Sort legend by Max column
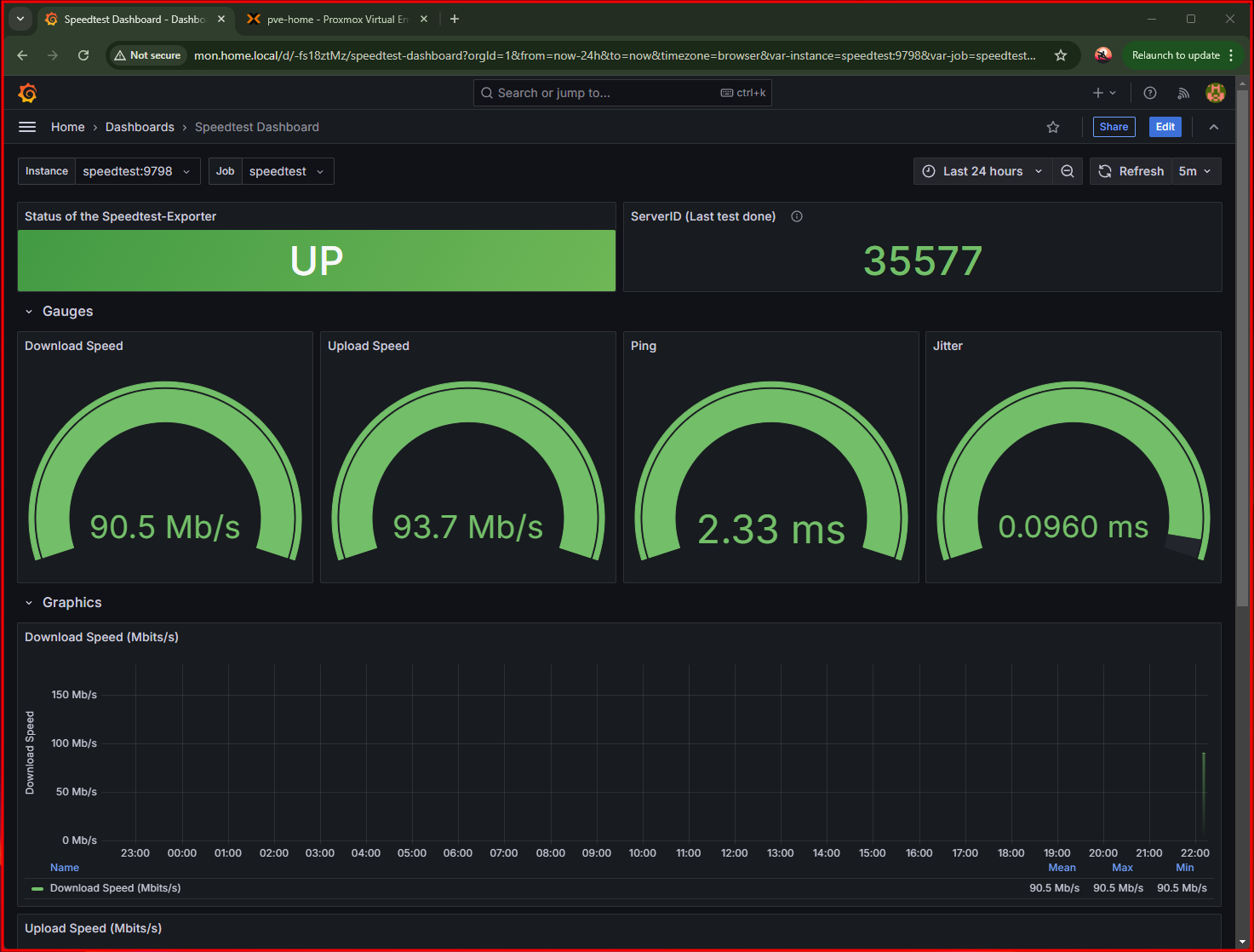This screenshot has width=1254, height=952. click(x=1122, y=868)
